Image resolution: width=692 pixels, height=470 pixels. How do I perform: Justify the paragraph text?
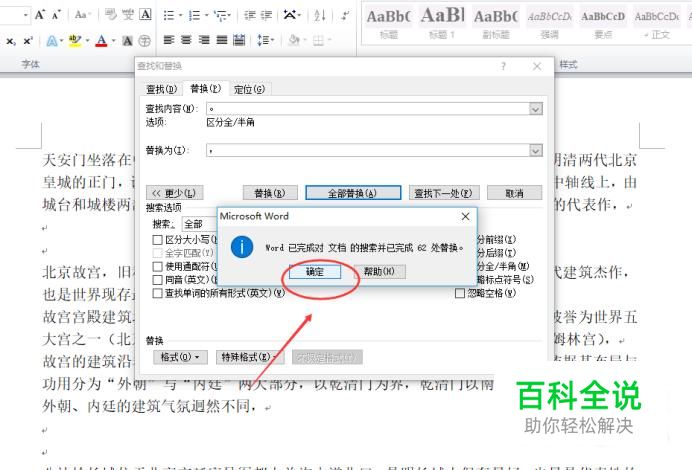click(x=222, y=40)
